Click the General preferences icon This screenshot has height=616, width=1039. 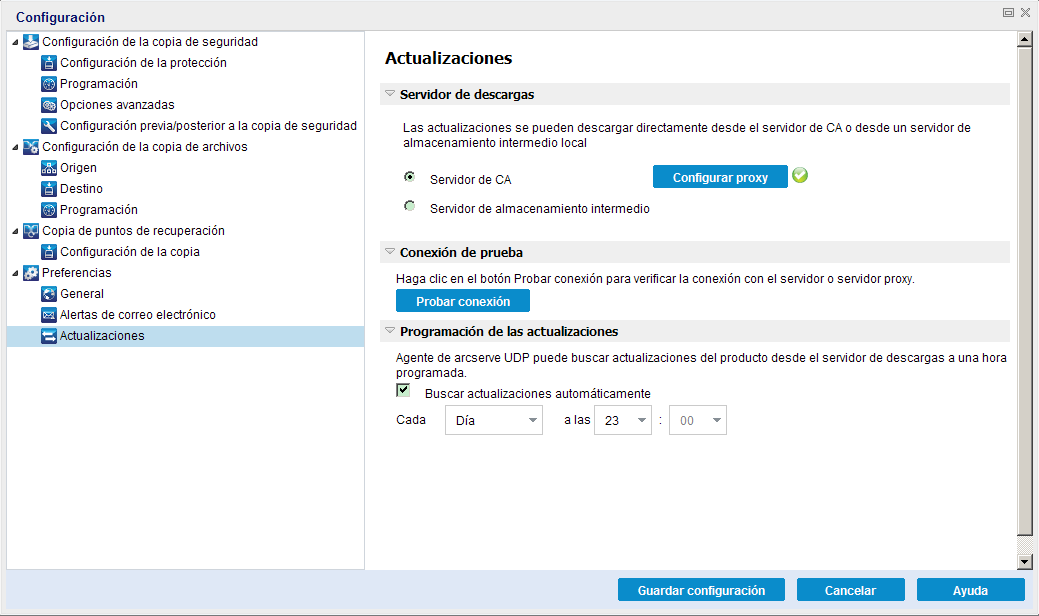(x=49, y=294)
